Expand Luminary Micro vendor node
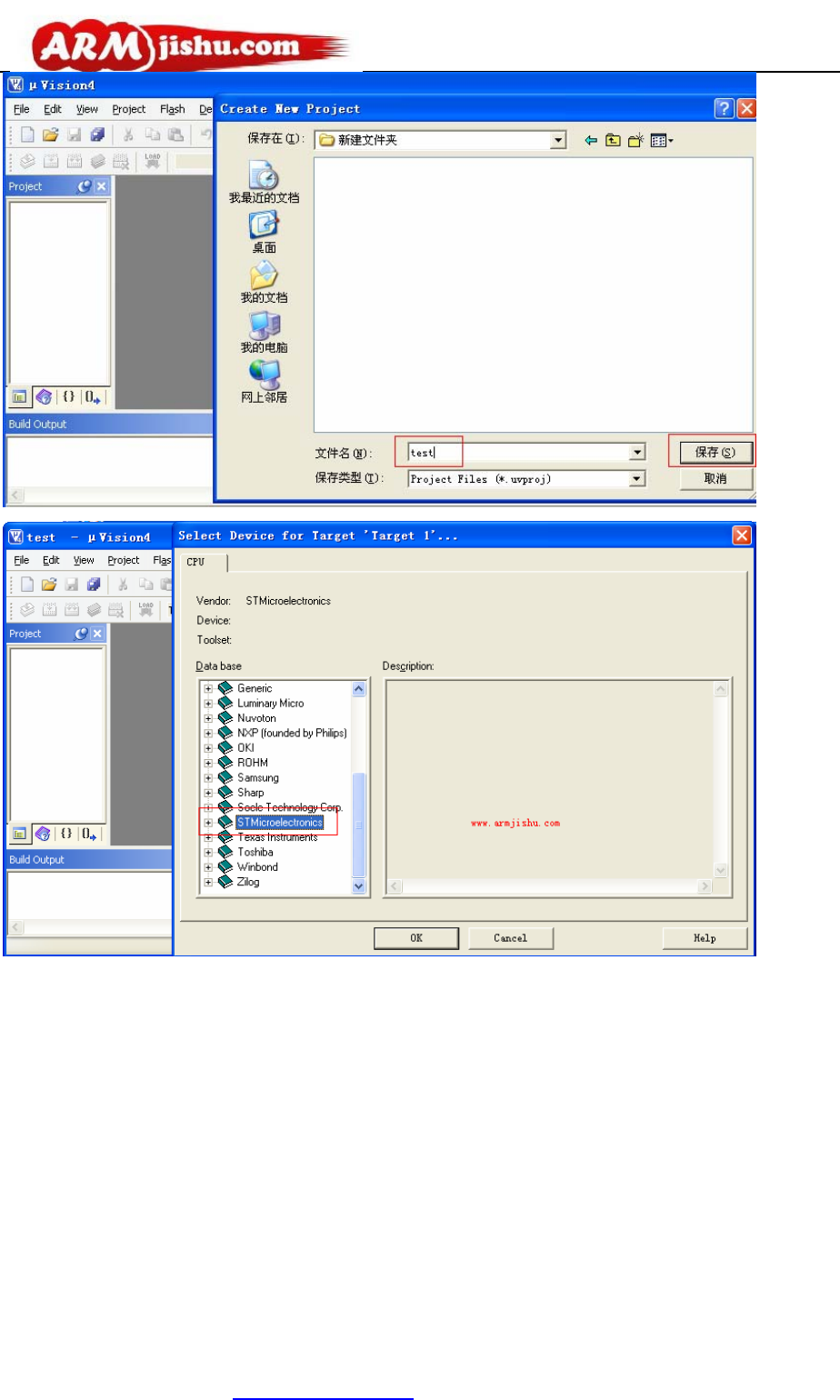This screenshot has height=1400, width=840. click(208, 704)
